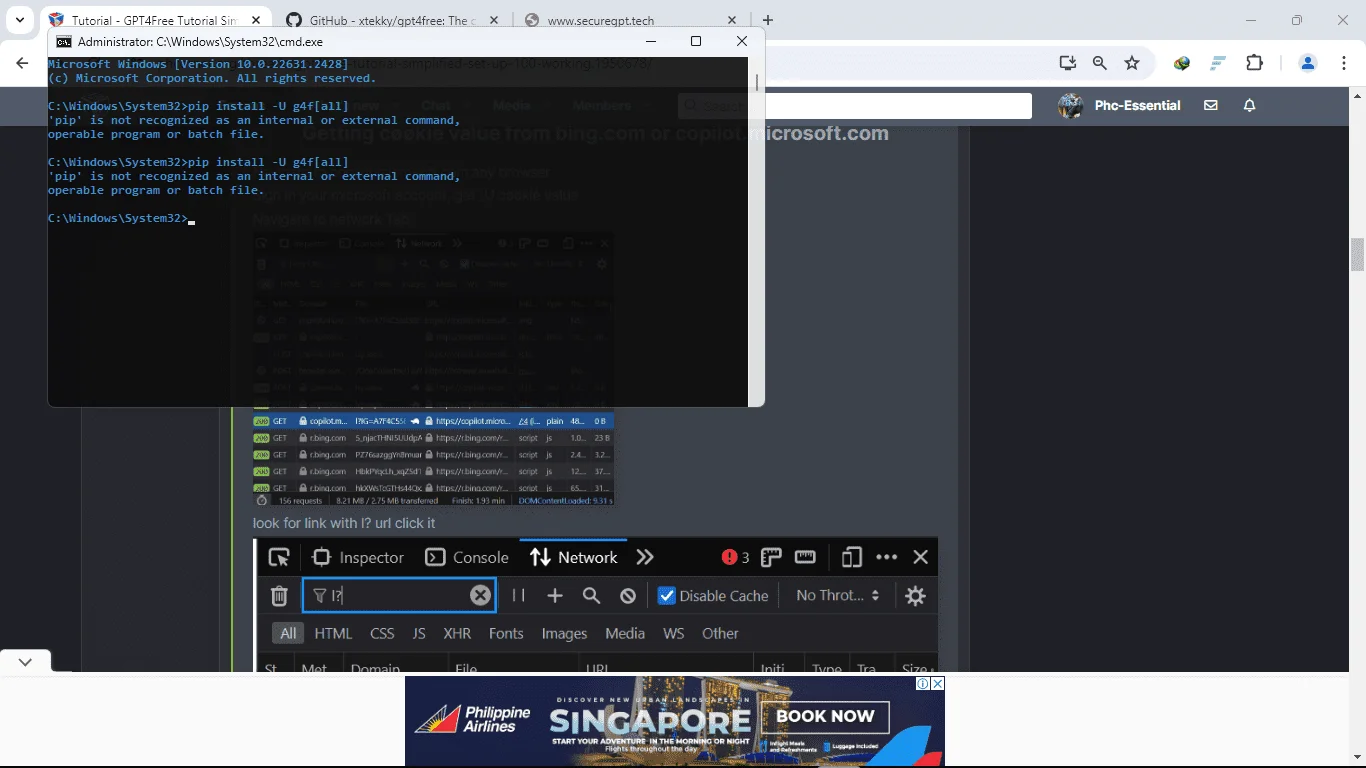Viewport: 1366px width, 768px height.
Task: Select the All request filter
Action: [288, 633]
